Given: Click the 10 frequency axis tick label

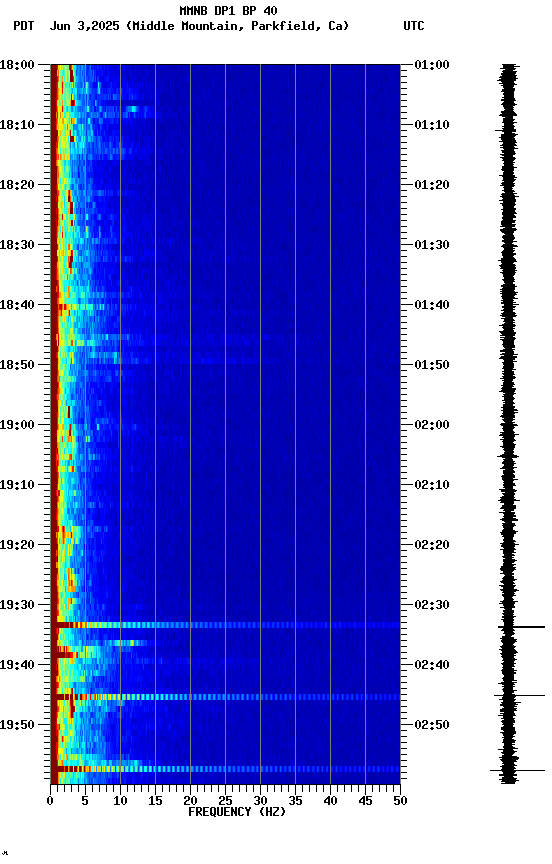Looking at the screenshot, I should pos(120,801).
